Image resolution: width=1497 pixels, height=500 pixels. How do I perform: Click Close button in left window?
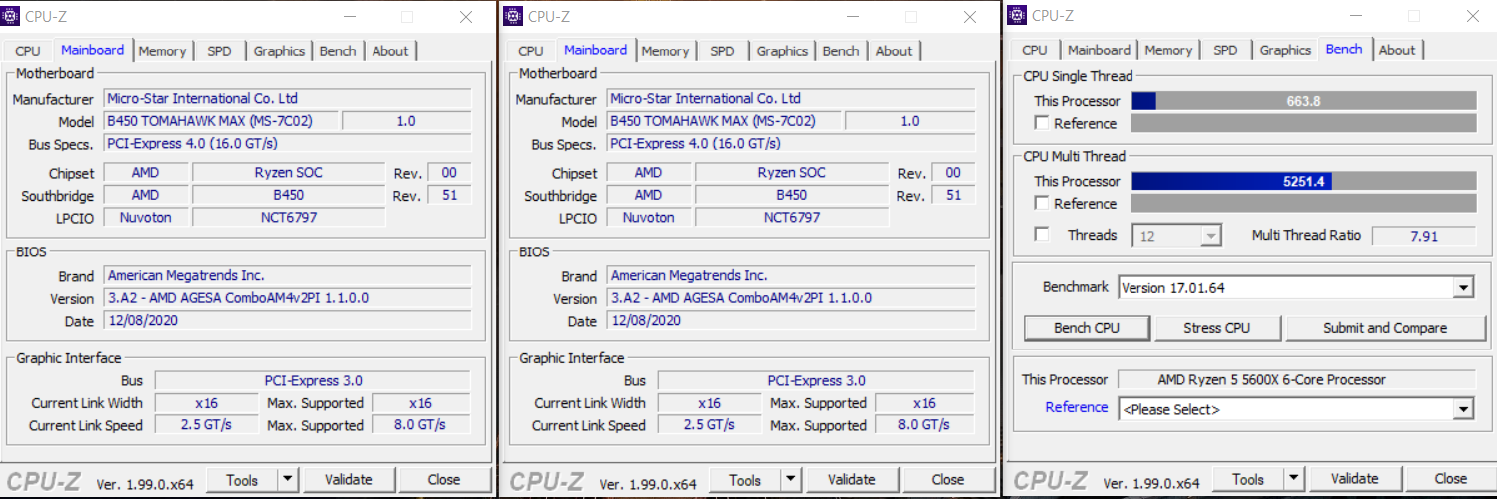(x=443, y=480)
